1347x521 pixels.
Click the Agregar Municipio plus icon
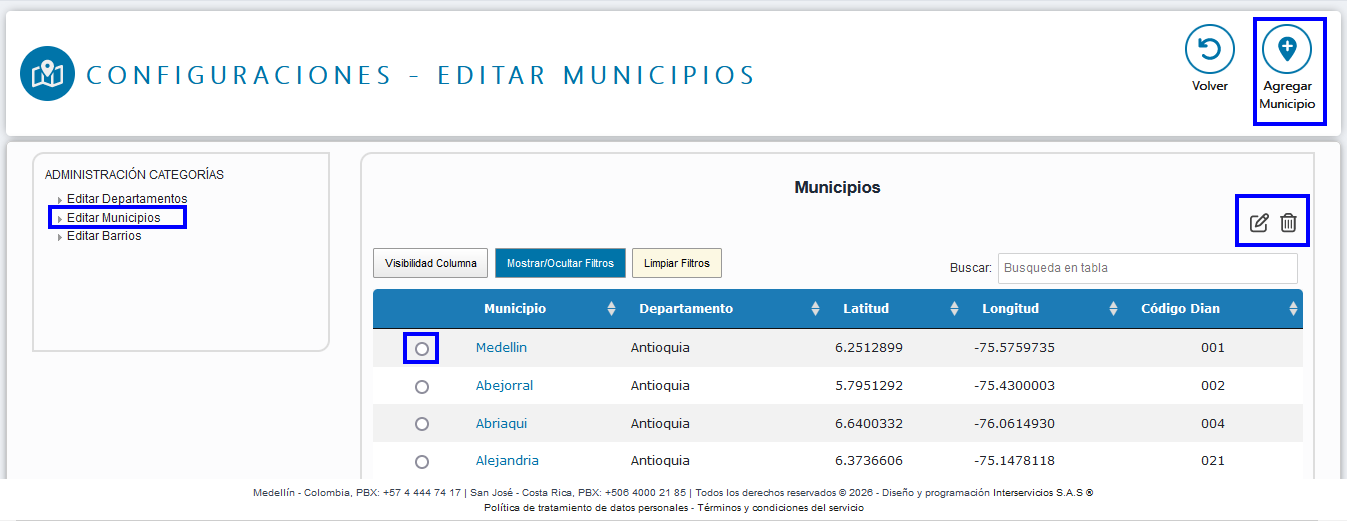1287,48
